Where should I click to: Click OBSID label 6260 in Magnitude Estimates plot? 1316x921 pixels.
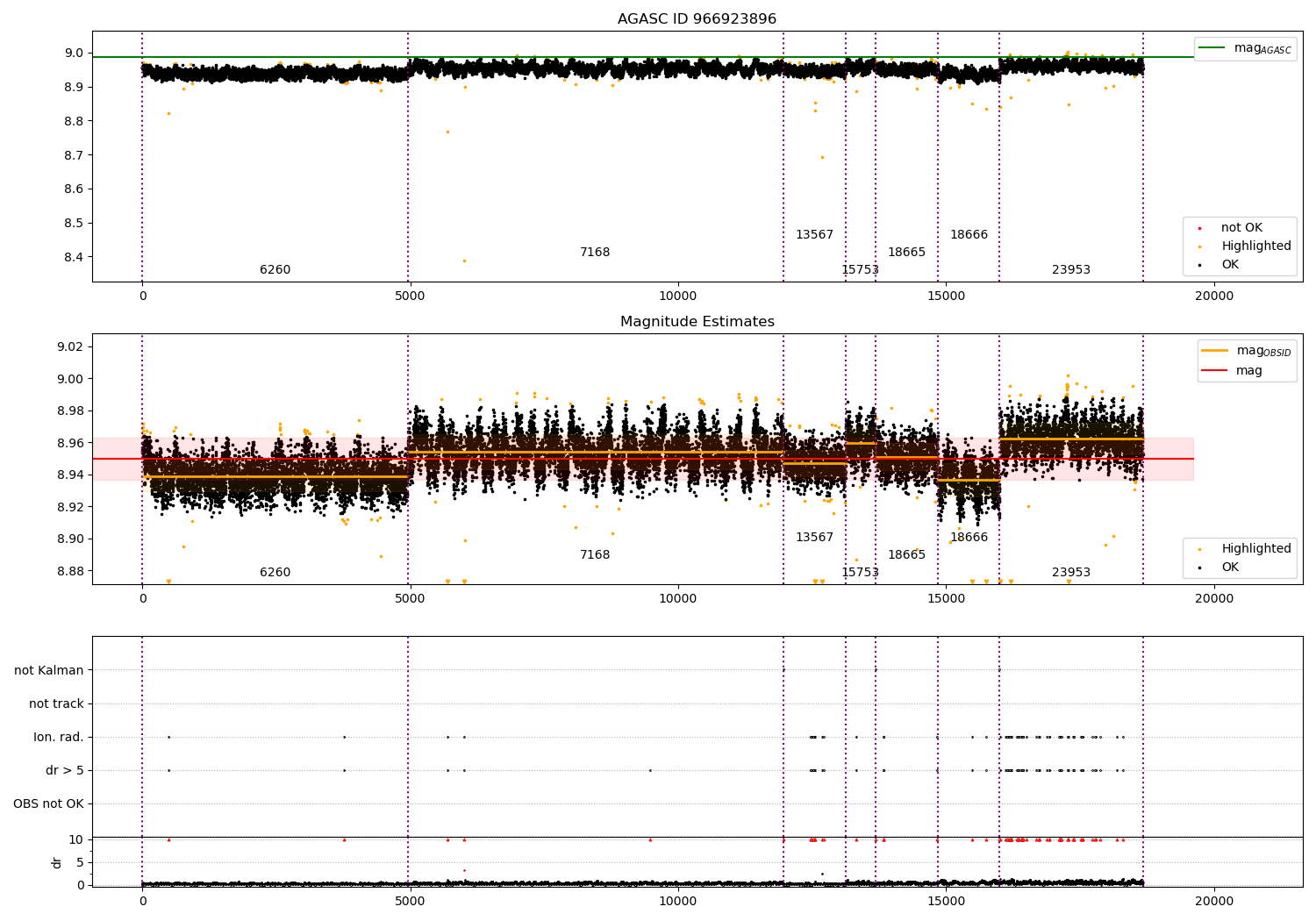tap(275, 573)
